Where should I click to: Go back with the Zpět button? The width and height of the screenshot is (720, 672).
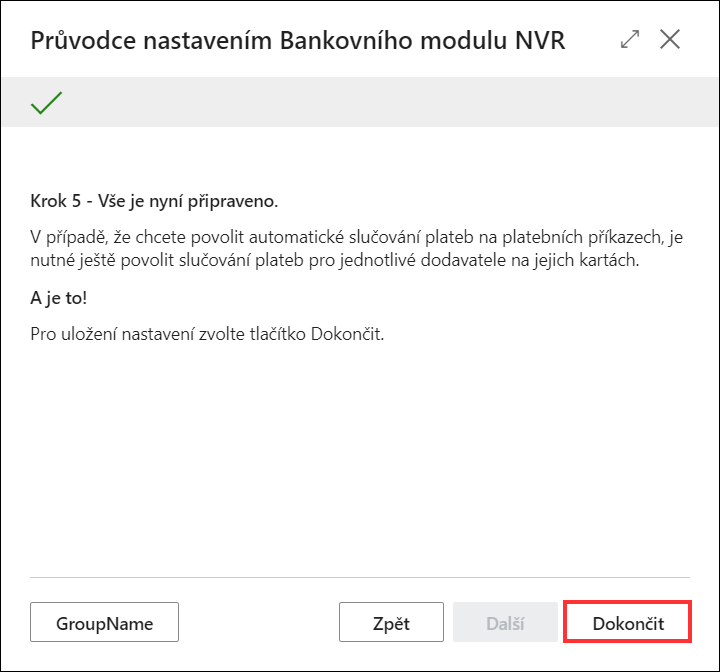point(391,622)
